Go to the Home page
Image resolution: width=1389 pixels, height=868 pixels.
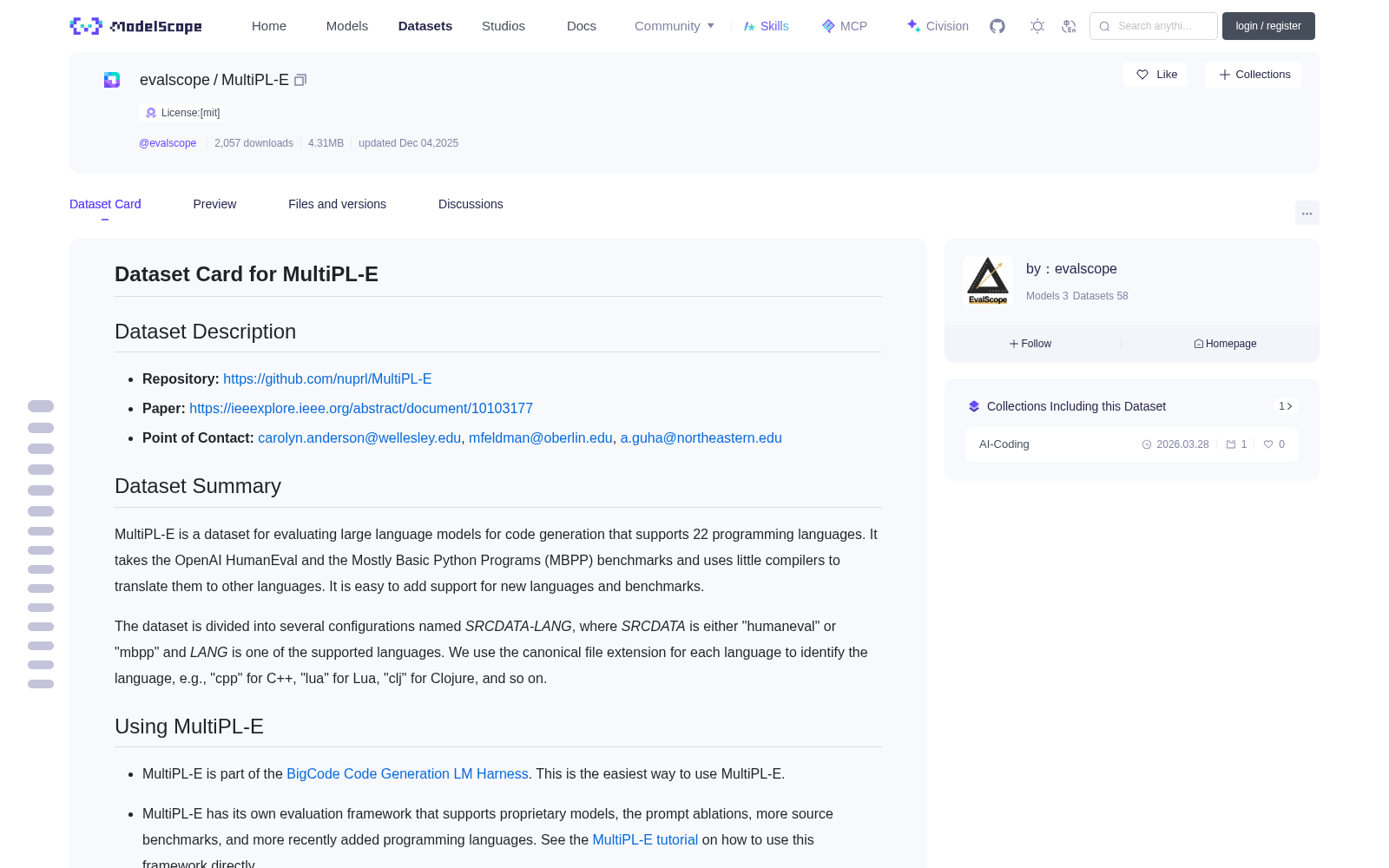point(269,26)
